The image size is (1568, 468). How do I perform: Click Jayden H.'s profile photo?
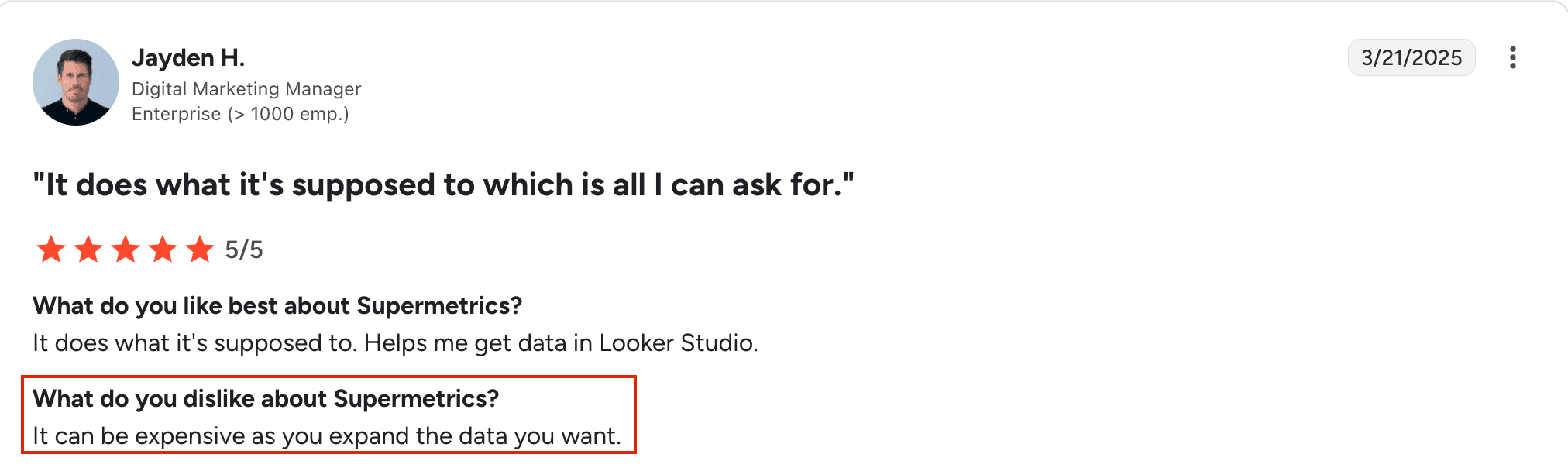(x=76, y=82)
